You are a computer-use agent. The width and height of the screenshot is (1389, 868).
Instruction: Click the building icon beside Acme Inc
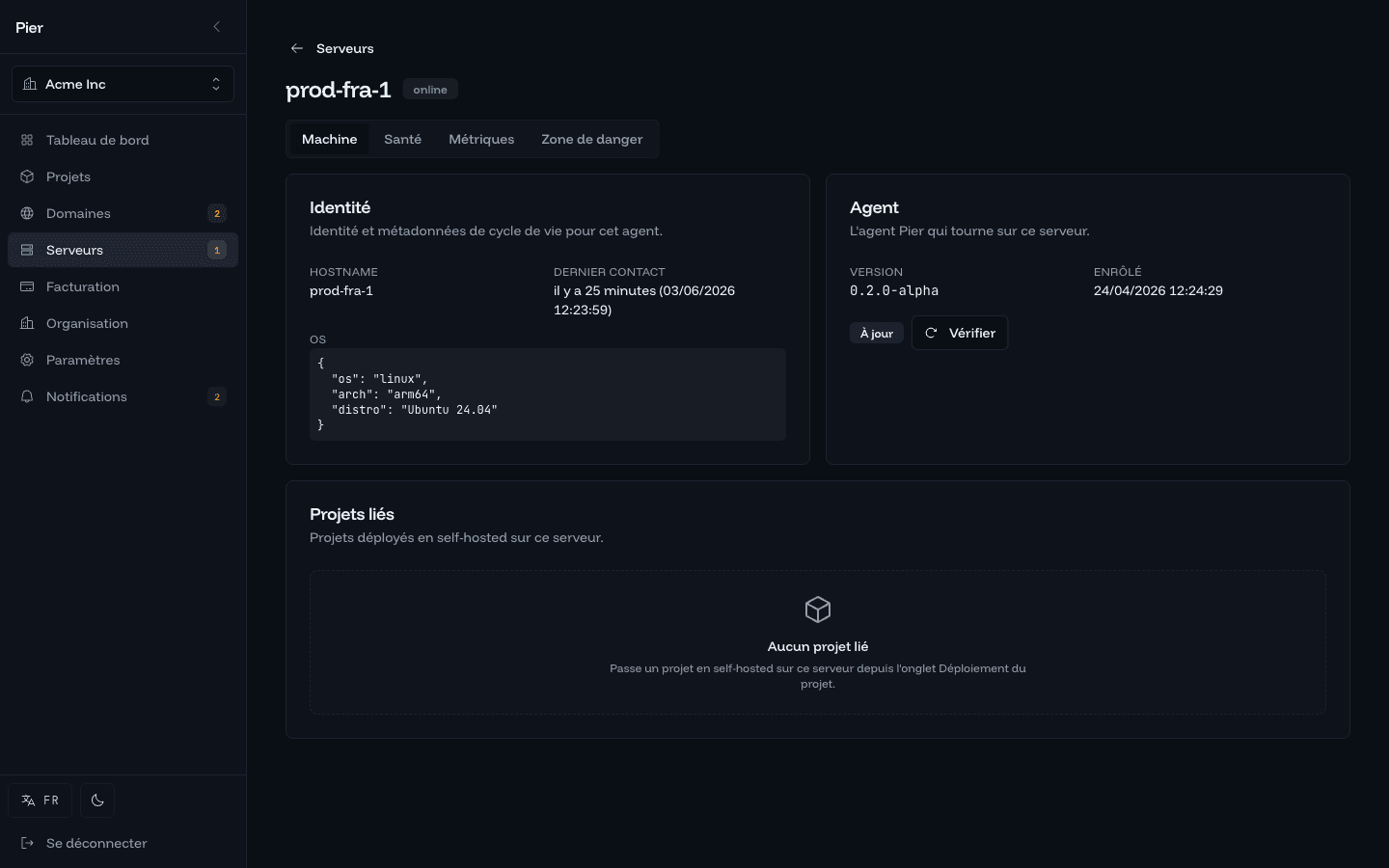click(x=30, y=84)
